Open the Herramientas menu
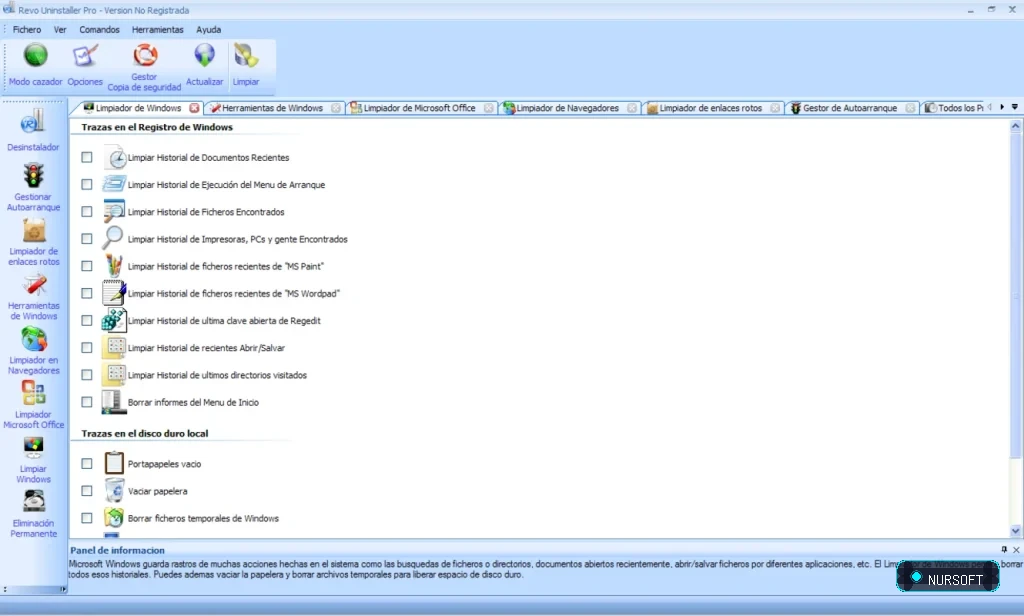This screenshot has height=616, width=1024. point(157,29)
